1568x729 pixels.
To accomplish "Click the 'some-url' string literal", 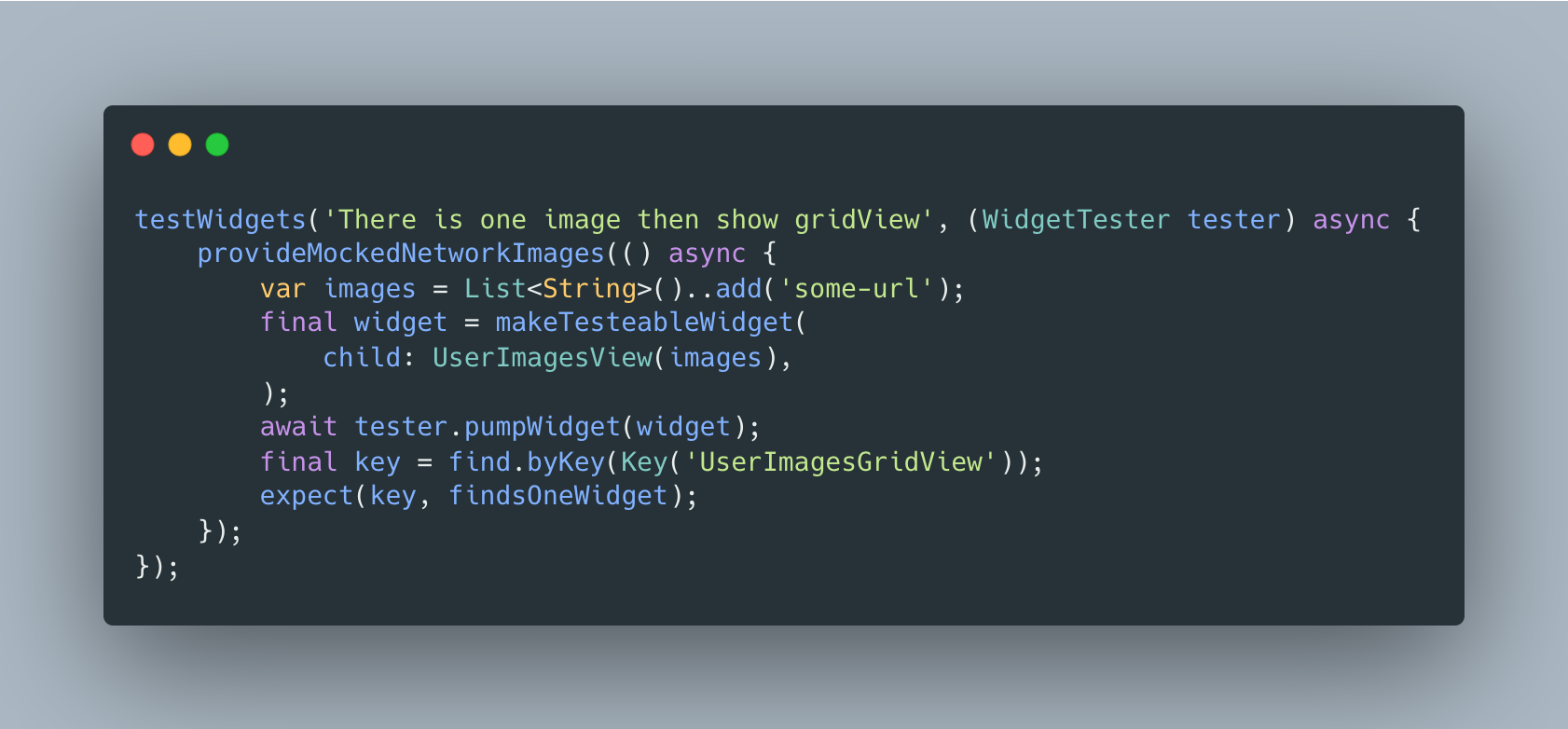I will coord(857,289).
